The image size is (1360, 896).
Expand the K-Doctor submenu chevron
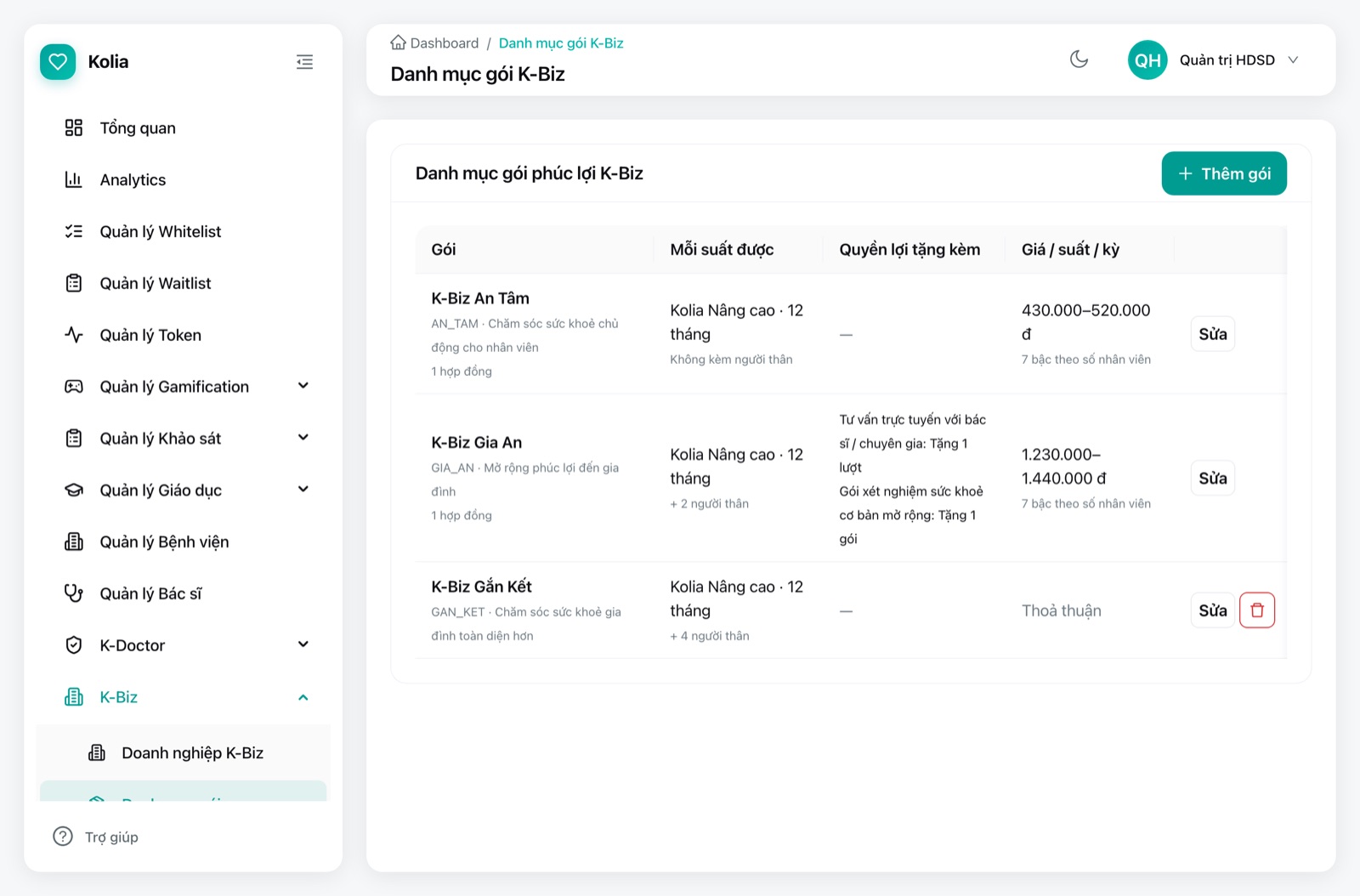tap(303, 644)
